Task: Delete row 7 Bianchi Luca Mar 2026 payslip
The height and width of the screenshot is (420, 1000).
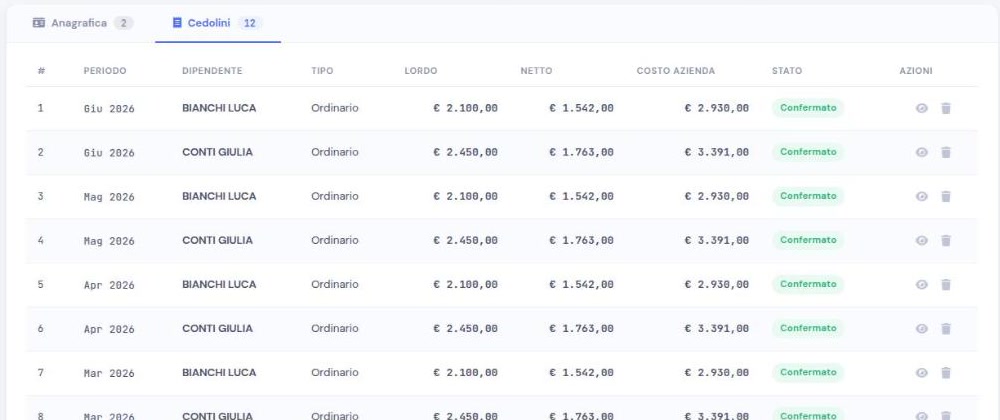Action: [x=946, y=372]
